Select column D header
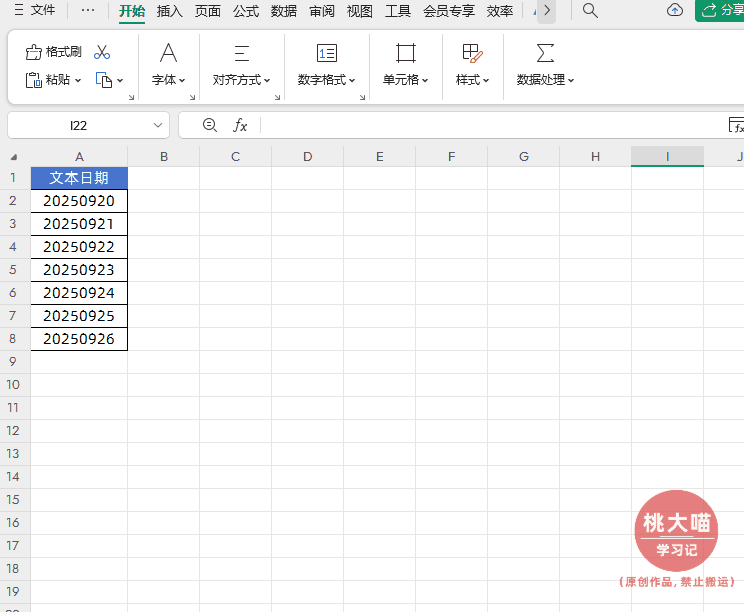This screenshot has width=744, height=612. [307, 157]
